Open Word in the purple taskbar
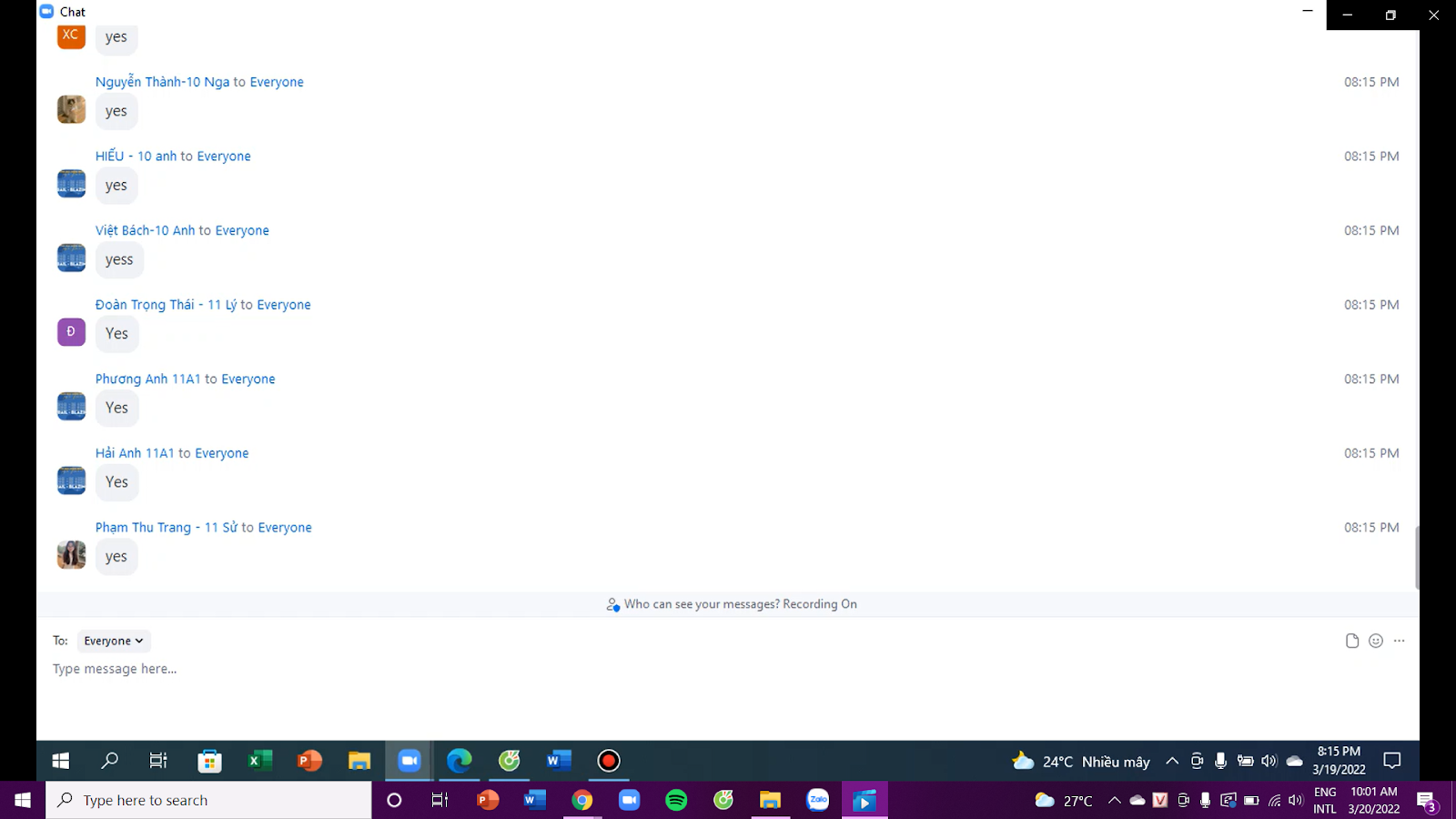This screenshot has height=819, width=1456. coord(535,800)
